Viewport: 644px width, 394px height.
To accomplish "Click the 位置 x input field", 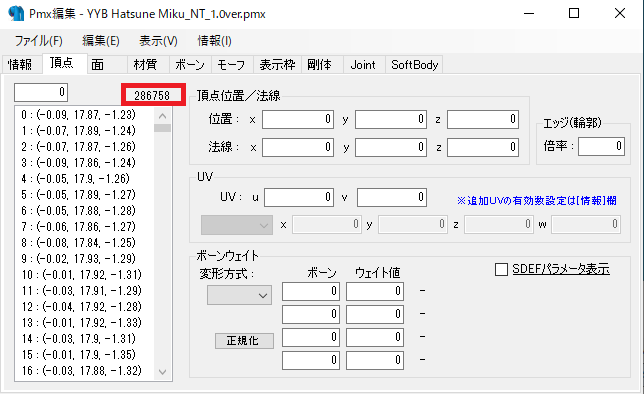I will coord(298,119).
